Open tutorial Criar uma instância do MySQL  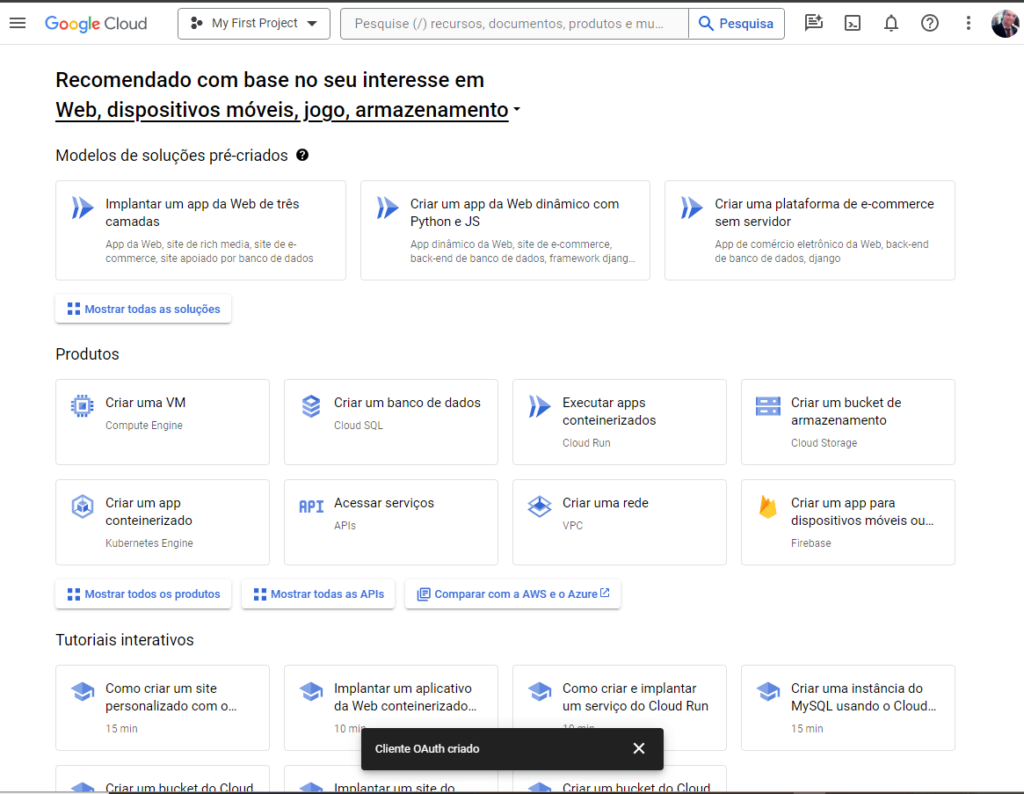[848, 708]
